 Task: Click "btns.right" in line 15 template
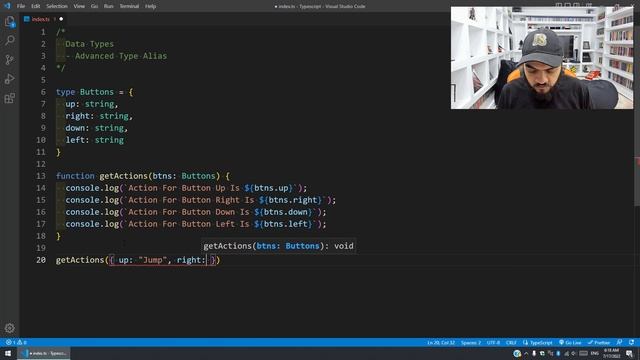(293, 200)
